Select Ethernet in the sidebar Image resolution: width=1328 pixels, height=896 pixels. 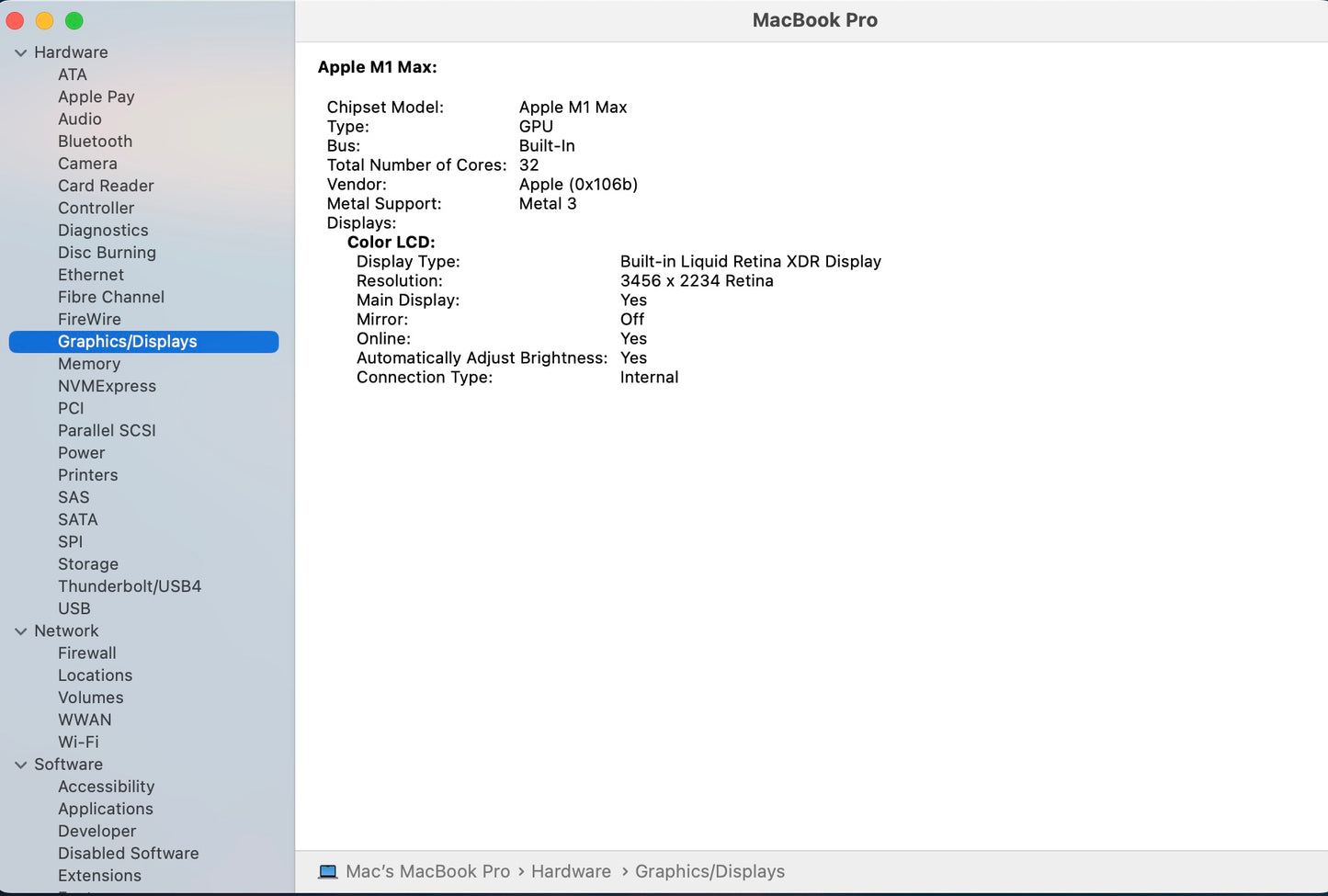click(x=91, y=275)
